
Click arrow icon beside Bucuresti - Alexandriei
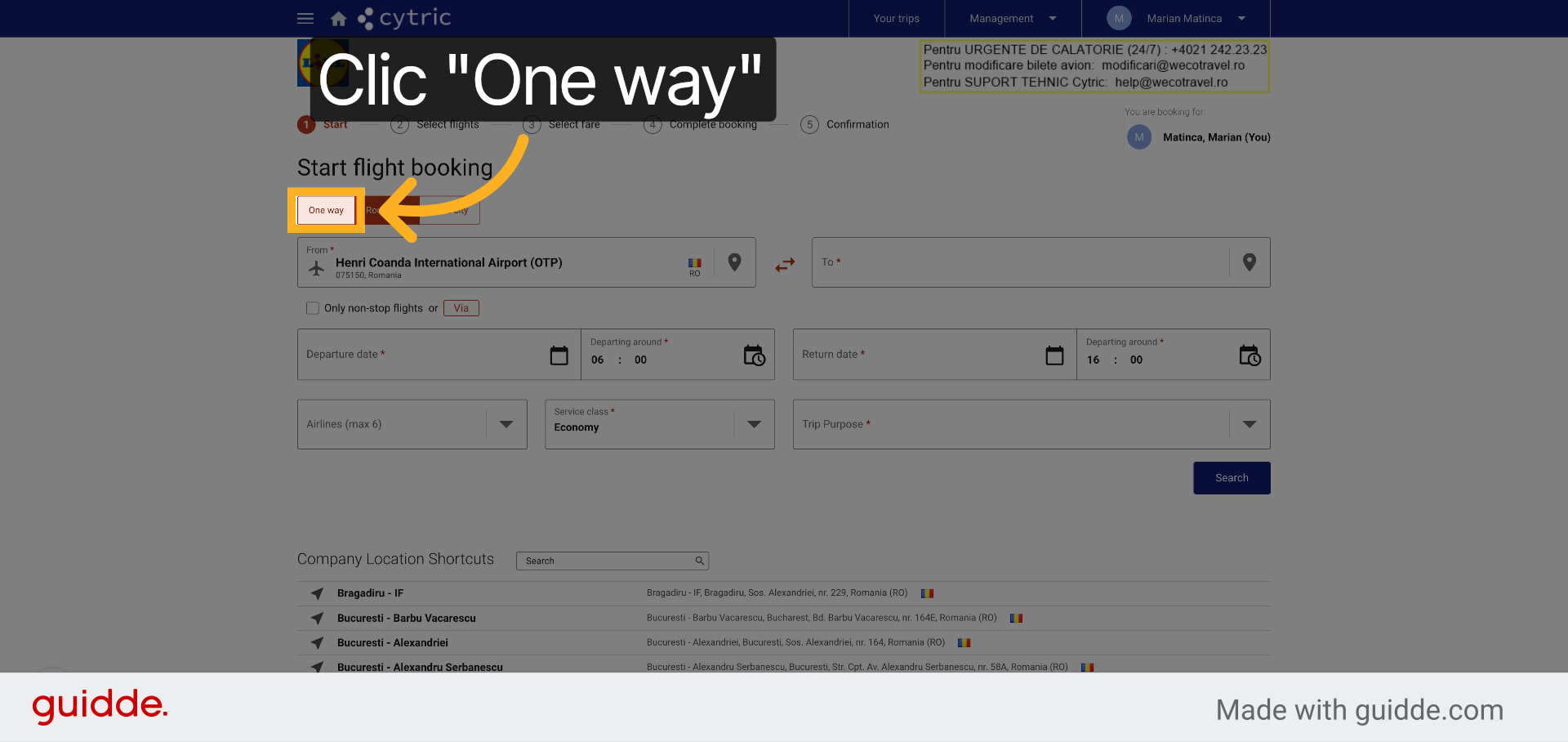click(x=318, y=642)
